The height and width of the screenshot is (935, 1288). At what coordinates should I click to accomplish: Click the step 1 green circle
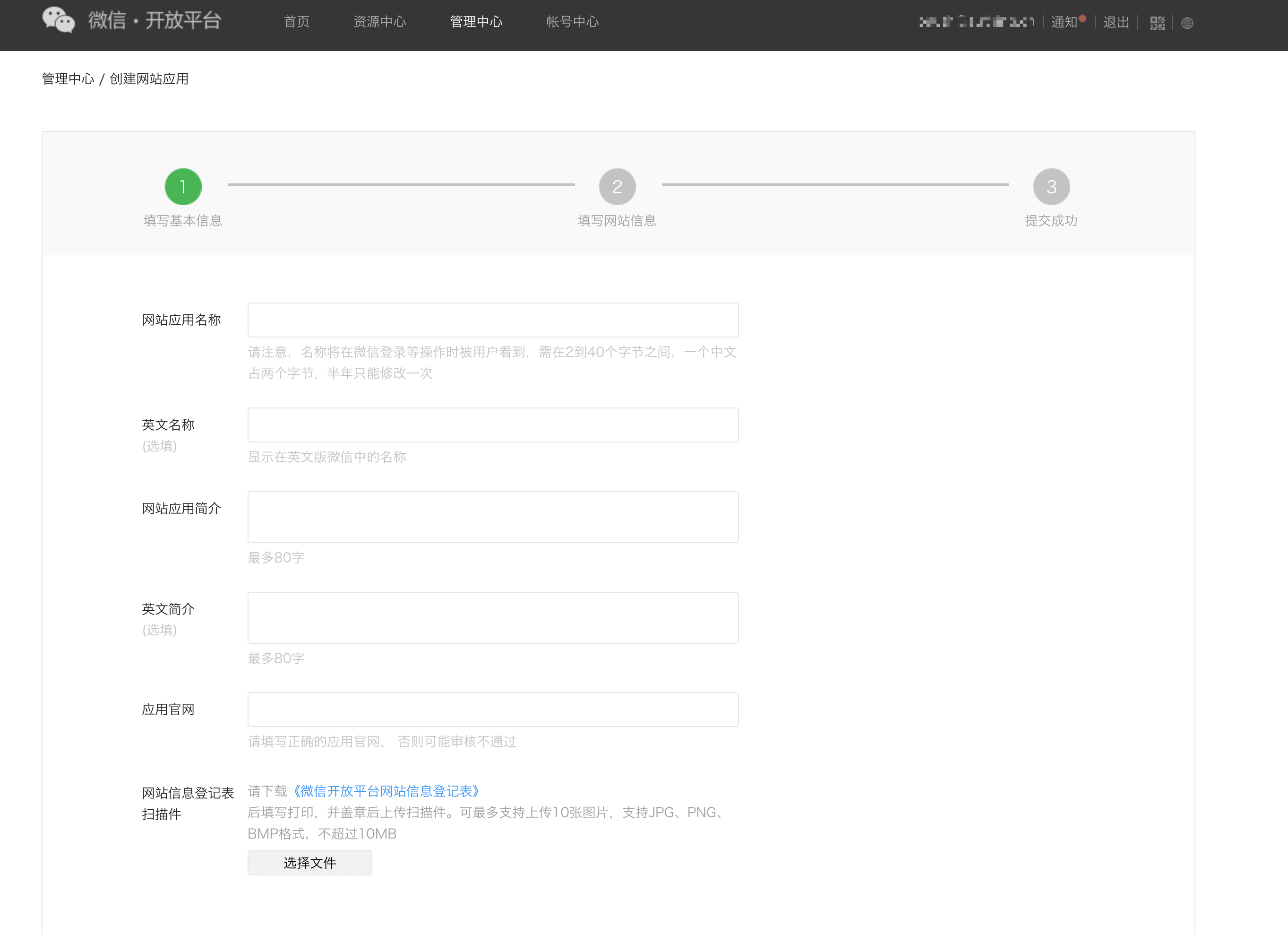[183, 186]
